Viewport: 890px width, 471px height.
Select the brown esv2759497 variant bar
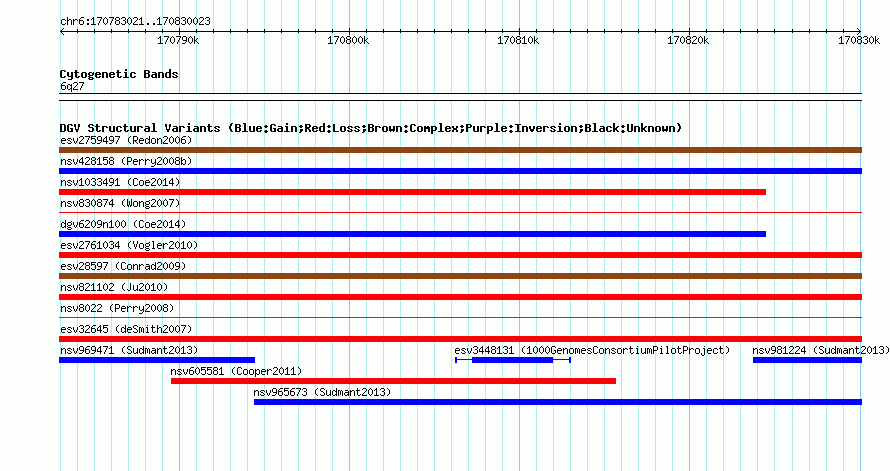[460, 150]
